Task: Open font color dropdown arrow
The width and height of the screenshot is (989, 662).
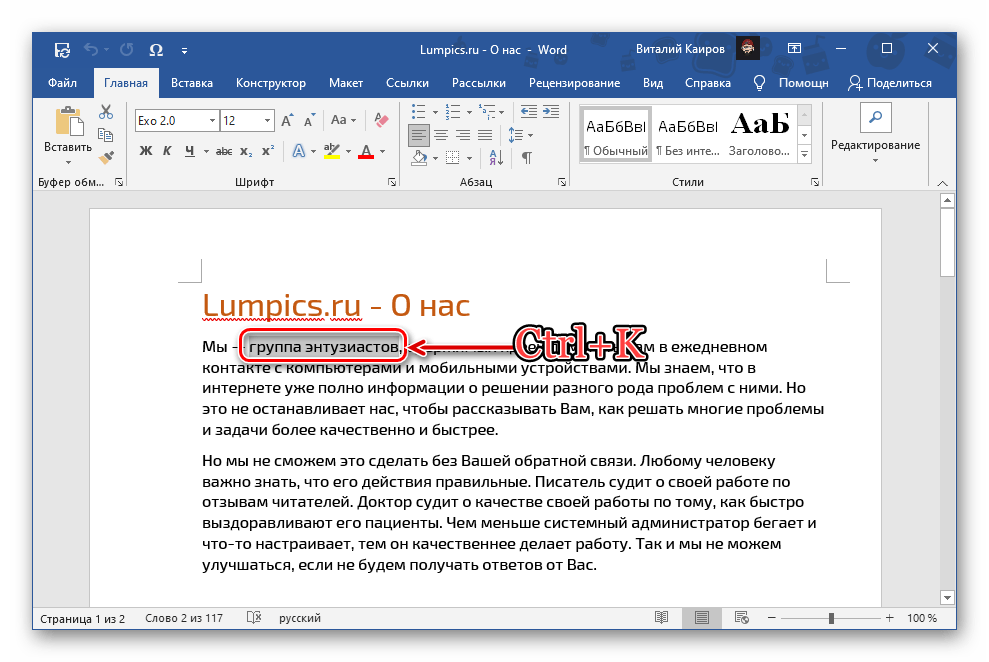Action: click(x=382, y=152)
